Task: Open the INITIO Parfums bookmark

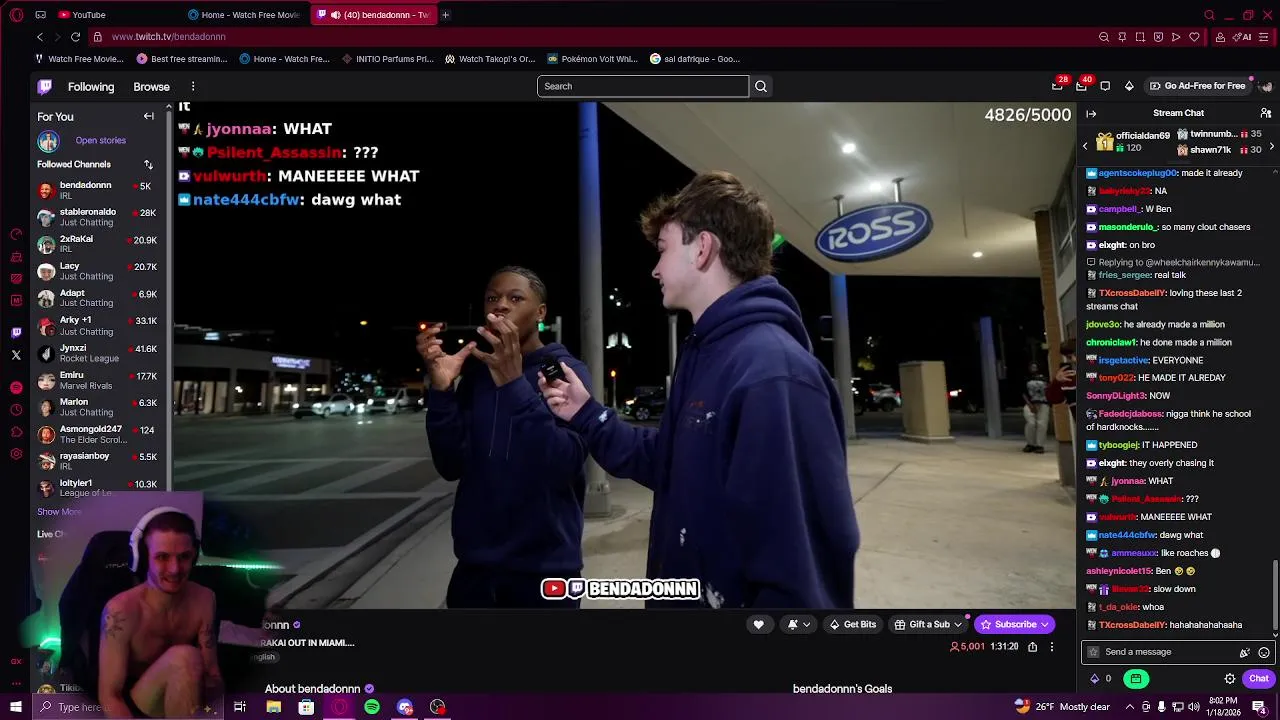Action: 388,59
